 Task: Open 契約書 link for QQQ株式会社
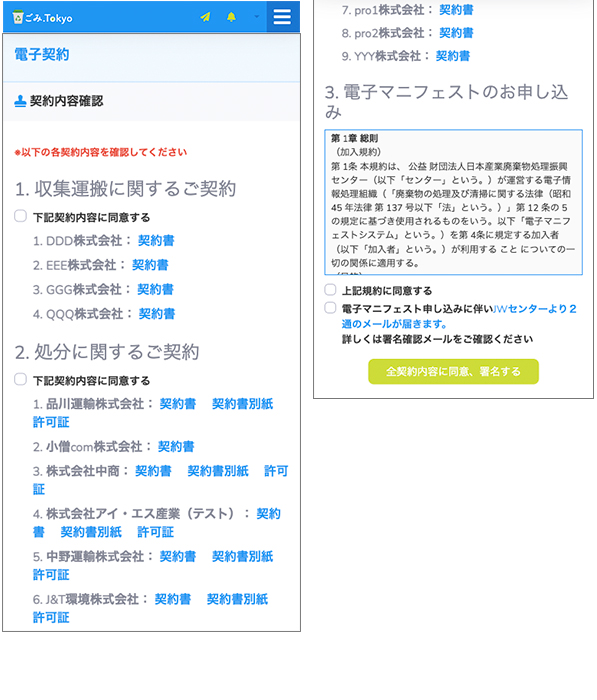[x=157, y=314]
